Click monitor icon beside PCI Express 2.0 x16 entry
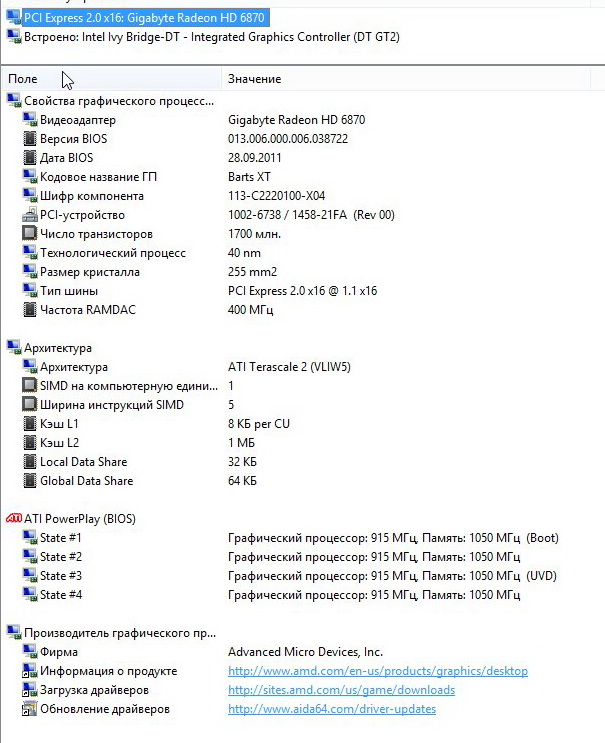Image resolution: width=605 pixels, height=743 pixels. 14,18
